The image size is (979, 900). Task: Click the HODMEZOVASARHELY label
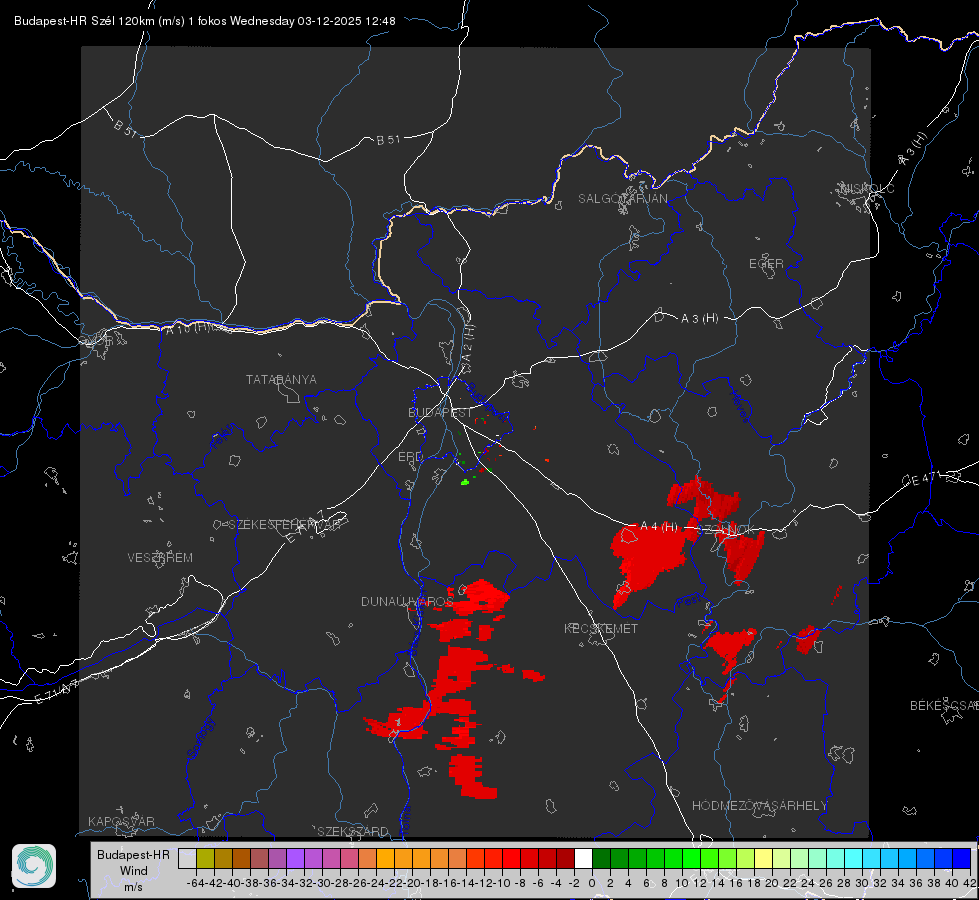point(759,806)
